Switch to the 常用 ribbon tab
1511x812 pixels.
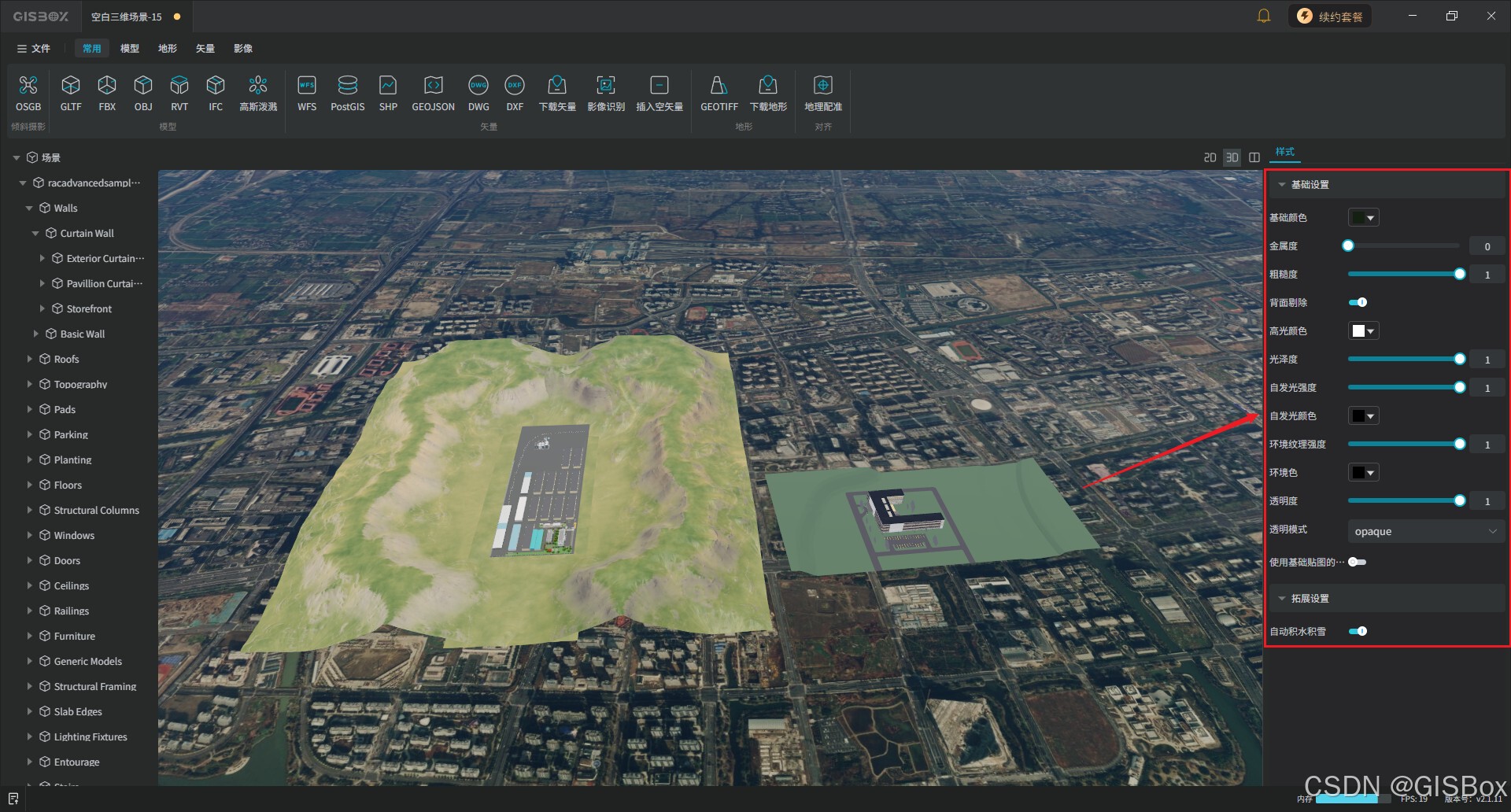[x=92, y=49]
